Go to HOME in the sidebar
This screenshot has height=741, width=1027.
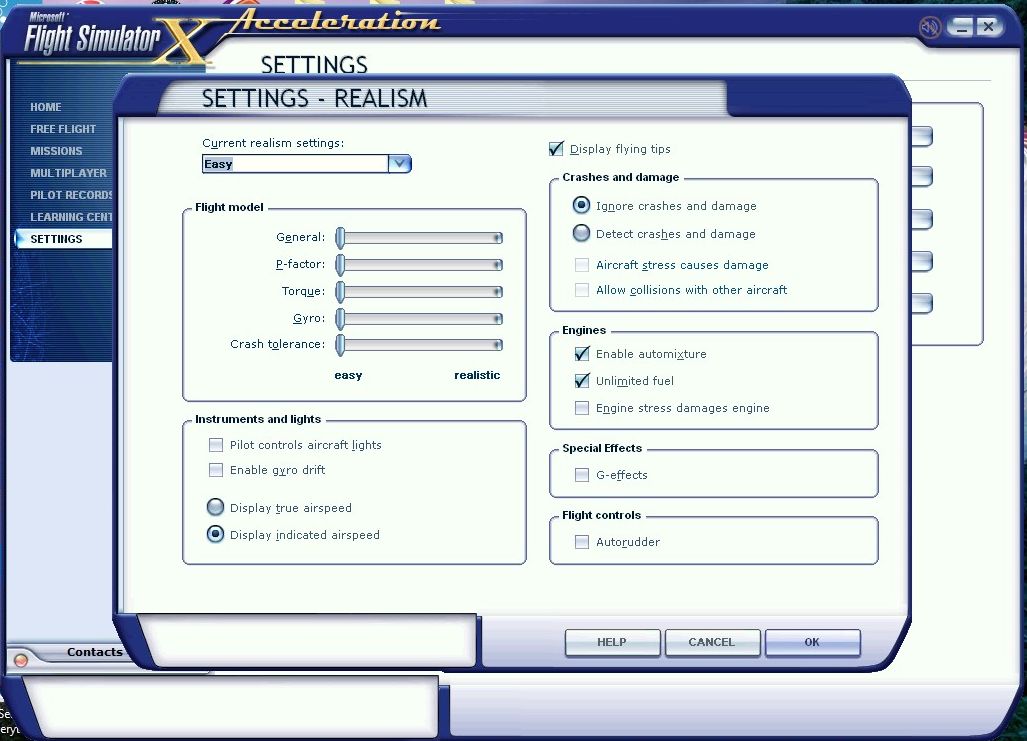coord(46,107)
